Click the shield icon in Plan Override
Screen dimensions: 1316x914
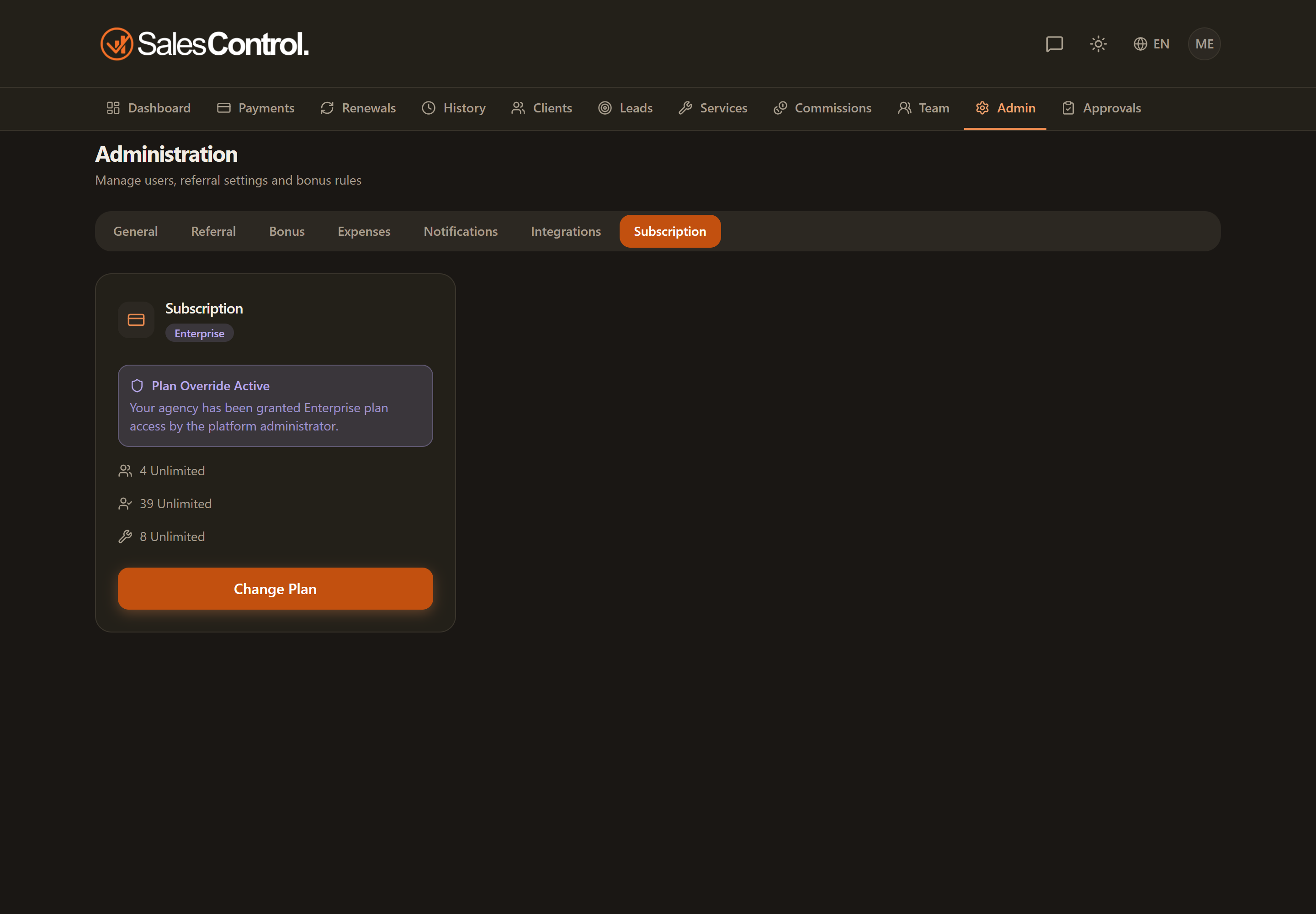[137, 386]
